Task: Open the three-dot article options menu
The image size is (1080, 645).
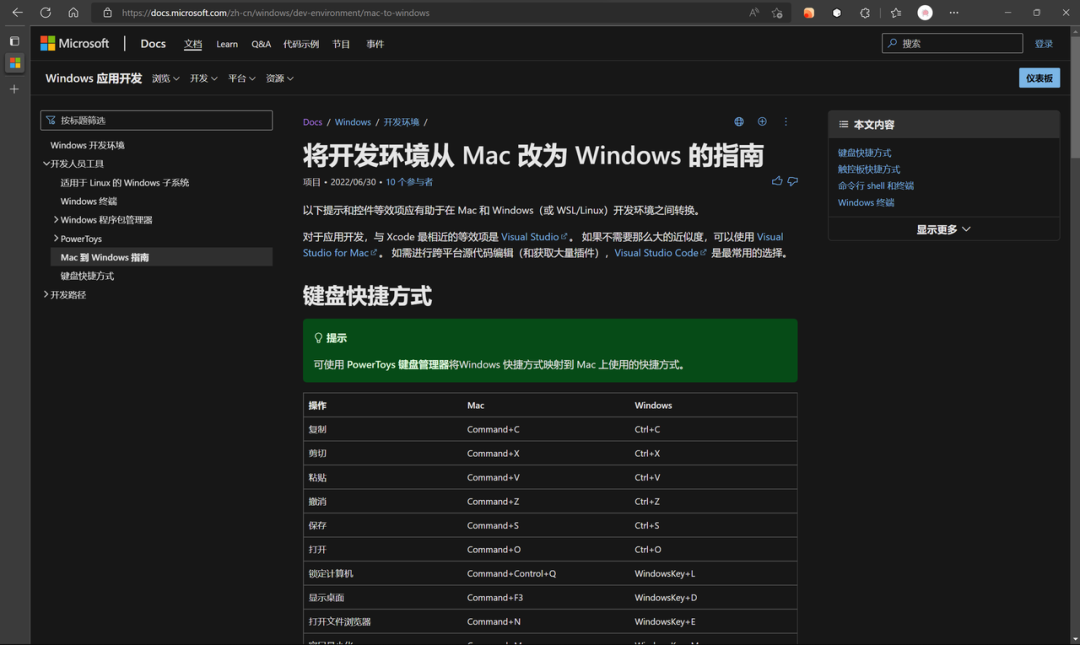Action: [786, 122]
